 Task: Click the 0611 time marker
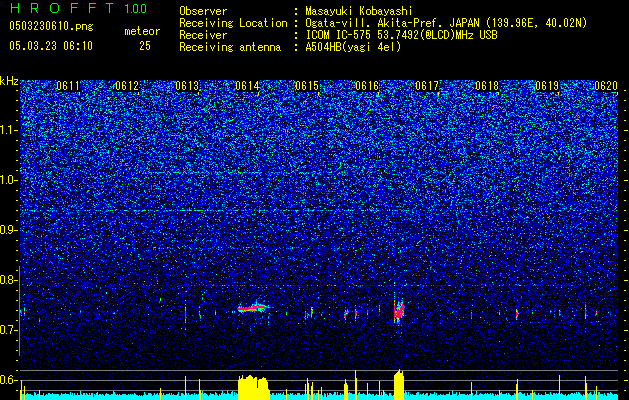click(68, 86)
